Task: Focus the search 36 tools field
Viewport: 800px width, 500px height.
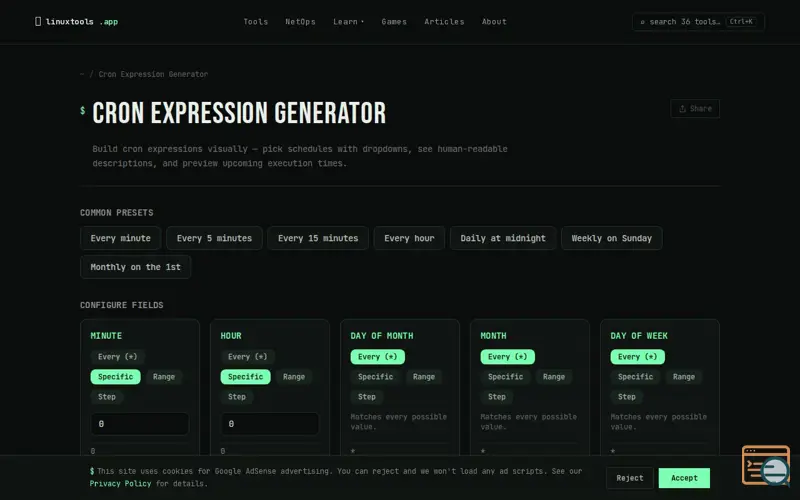Action: [x=698, y=21]
